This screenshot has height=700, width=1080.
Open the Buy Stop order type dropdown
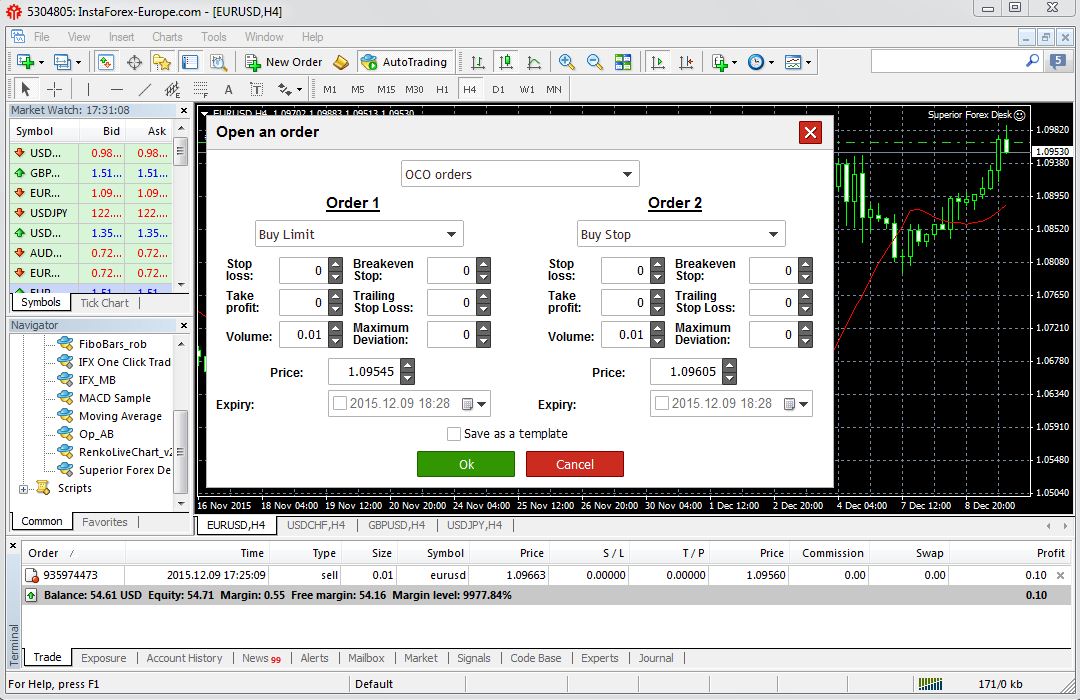tap(681, 235)
